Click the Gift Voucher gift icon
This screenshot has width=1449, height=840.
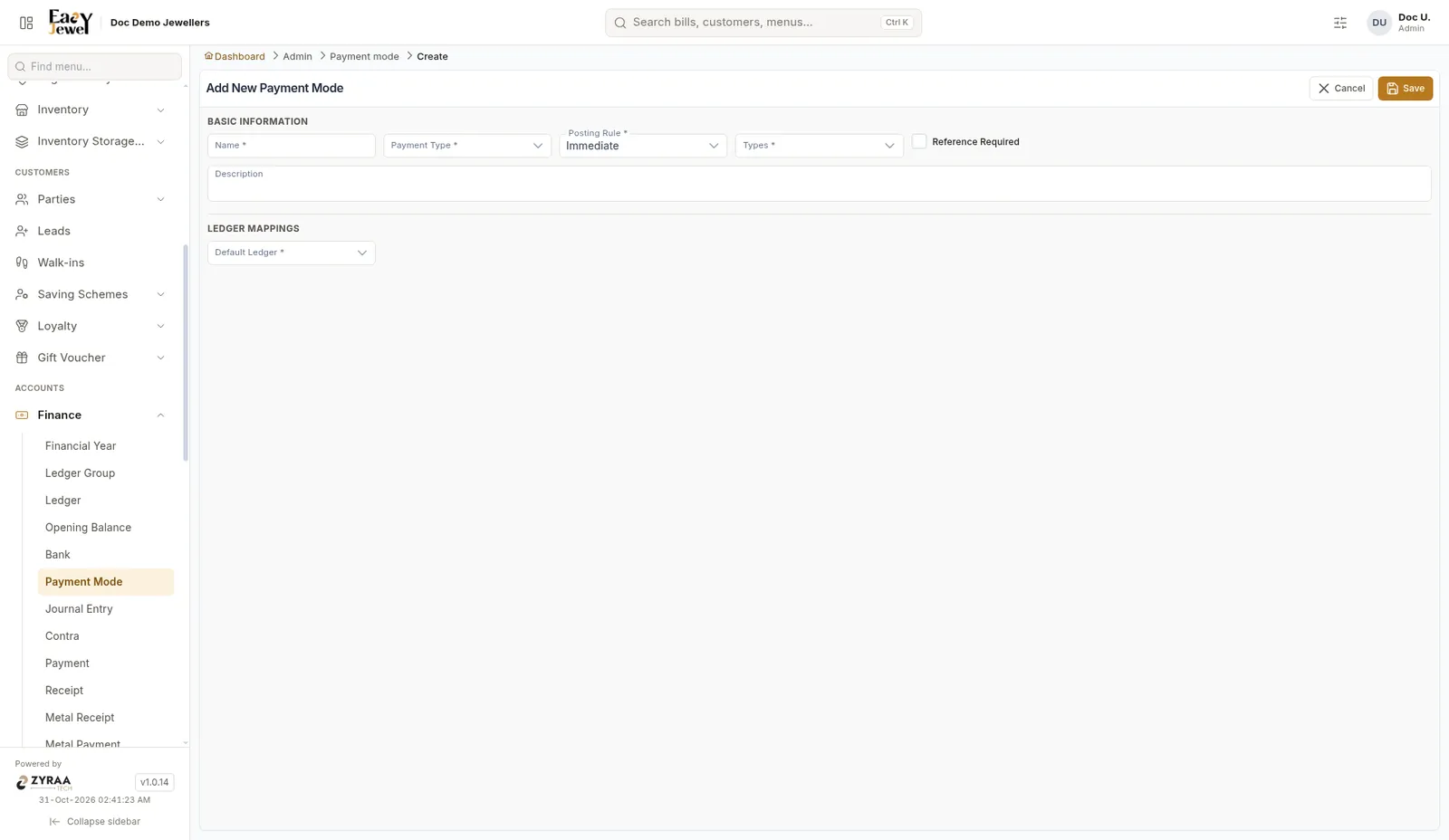pyautogui.click(x=22, y=358)
